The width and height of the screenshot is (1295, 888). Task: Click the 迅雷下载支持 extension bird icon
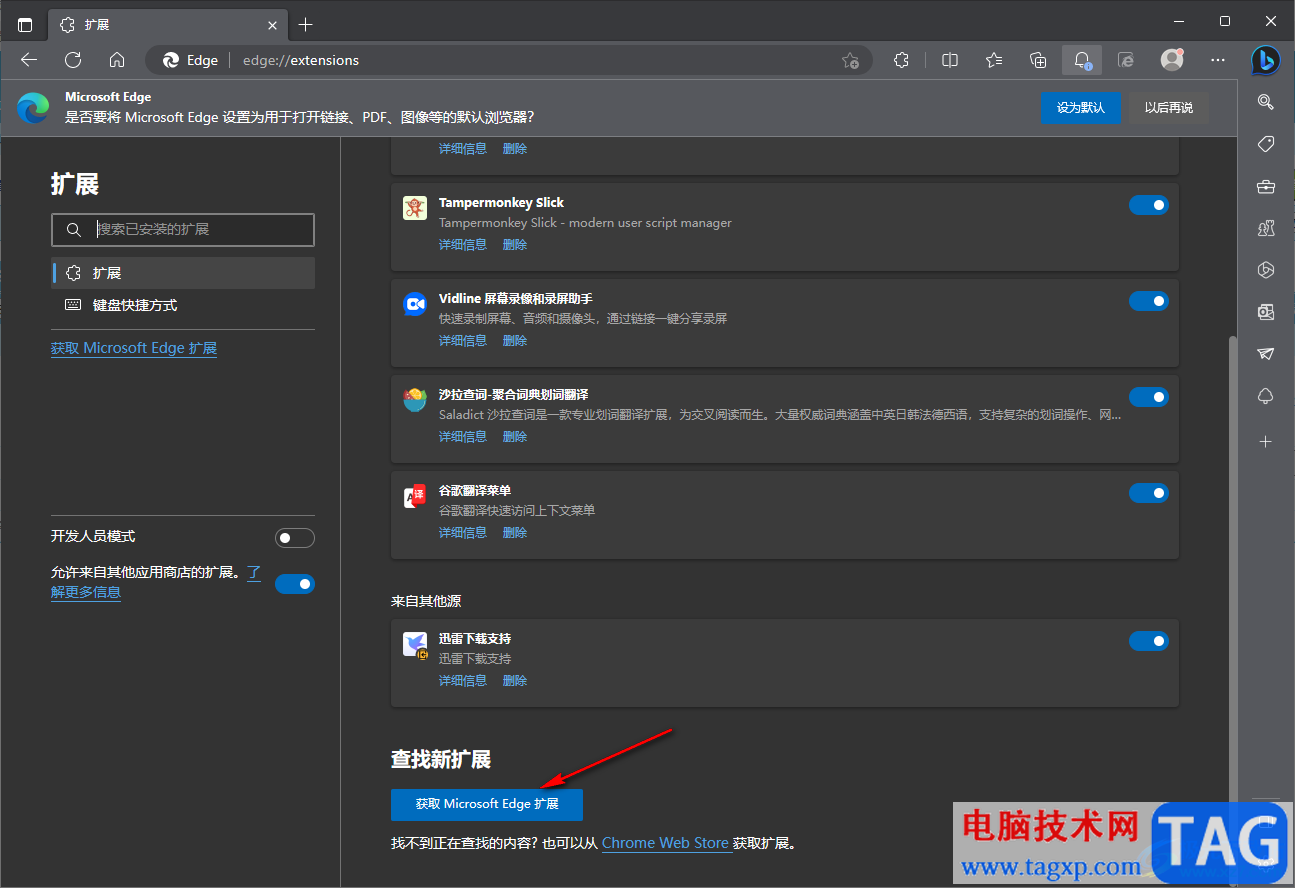(415, 645)
